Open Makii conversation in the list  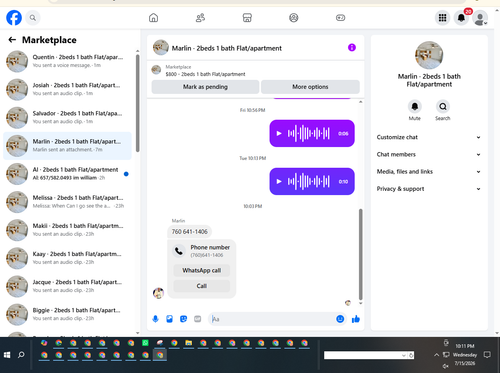[x=67, y=230]
